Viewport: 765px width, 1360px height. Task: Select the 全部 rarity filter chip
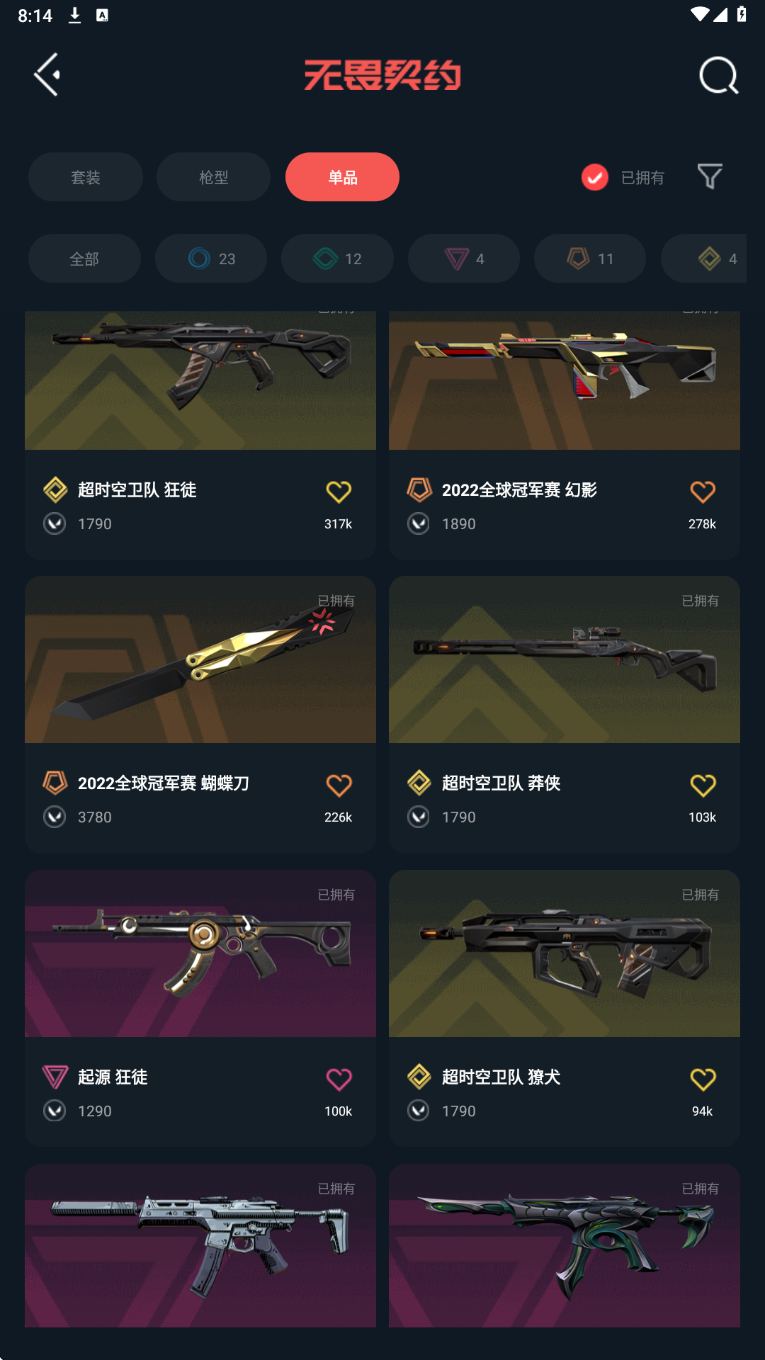84,259
